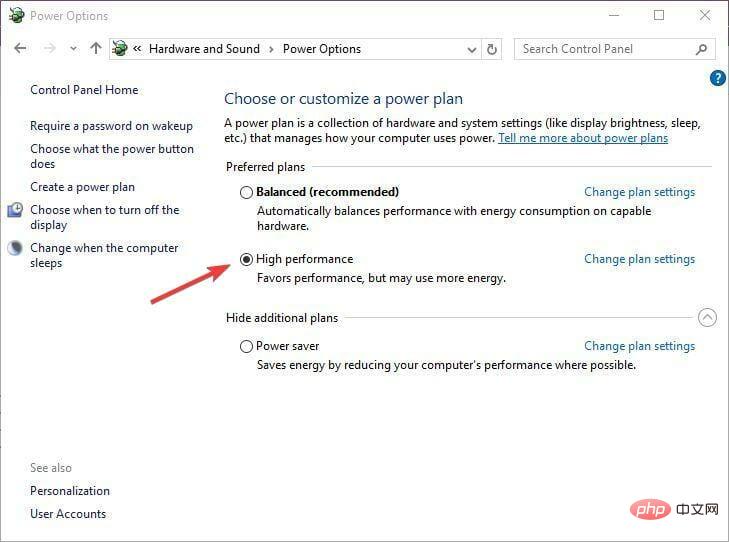729x542 pixels.
Task: Click the Back navigation arrow
Action: [x=20, y=48]
